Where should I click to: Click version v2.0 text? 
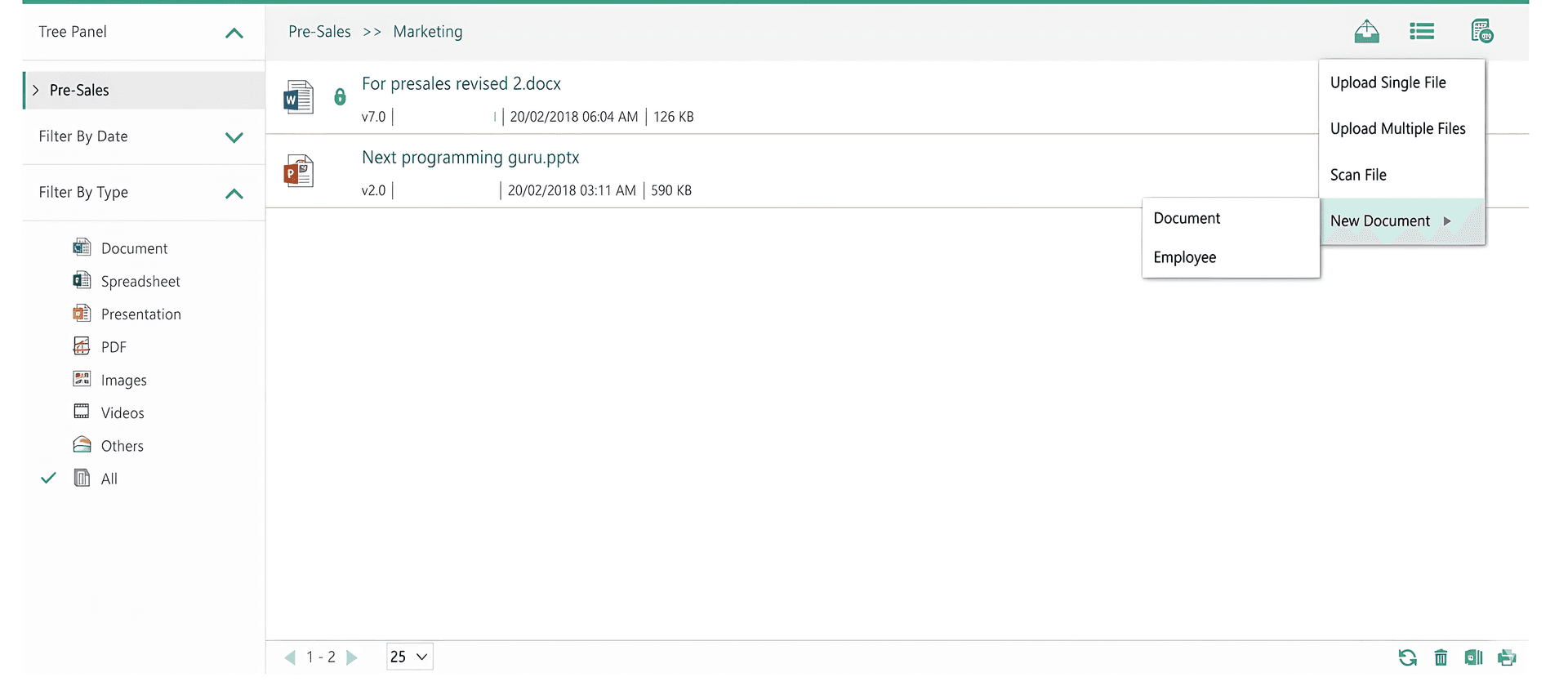click(x=373, y=190)
